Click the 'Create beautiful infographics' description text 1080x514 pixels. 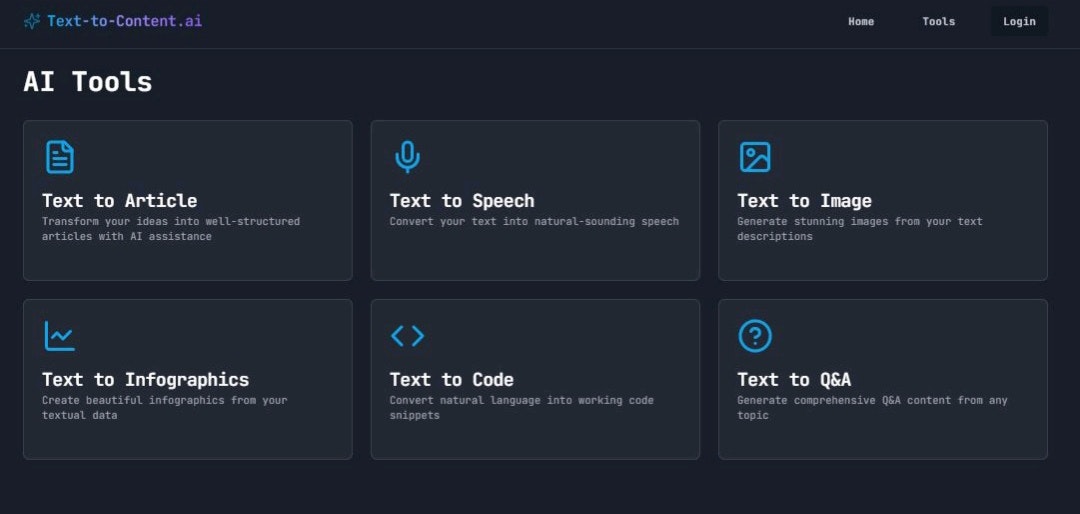164,407
